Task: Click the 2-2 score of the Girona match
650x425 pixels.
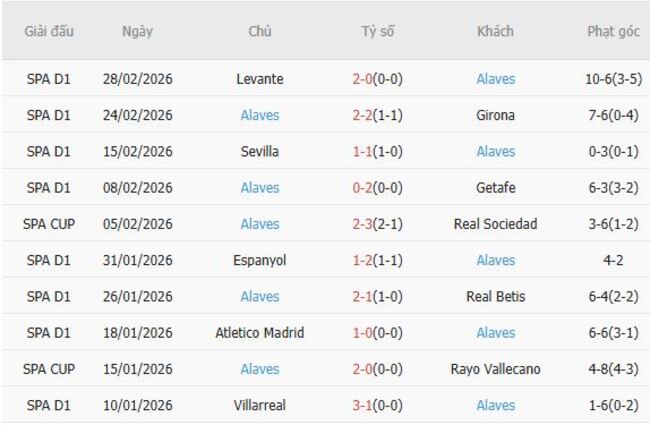Action: 378,115
